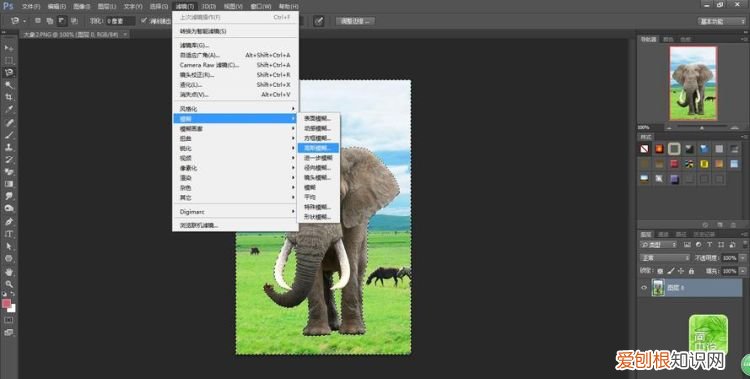Open workspace switcher dropdown at top right
Image resolution: width=750 pixels, height=379 pixels.
(x=721, y=21)
